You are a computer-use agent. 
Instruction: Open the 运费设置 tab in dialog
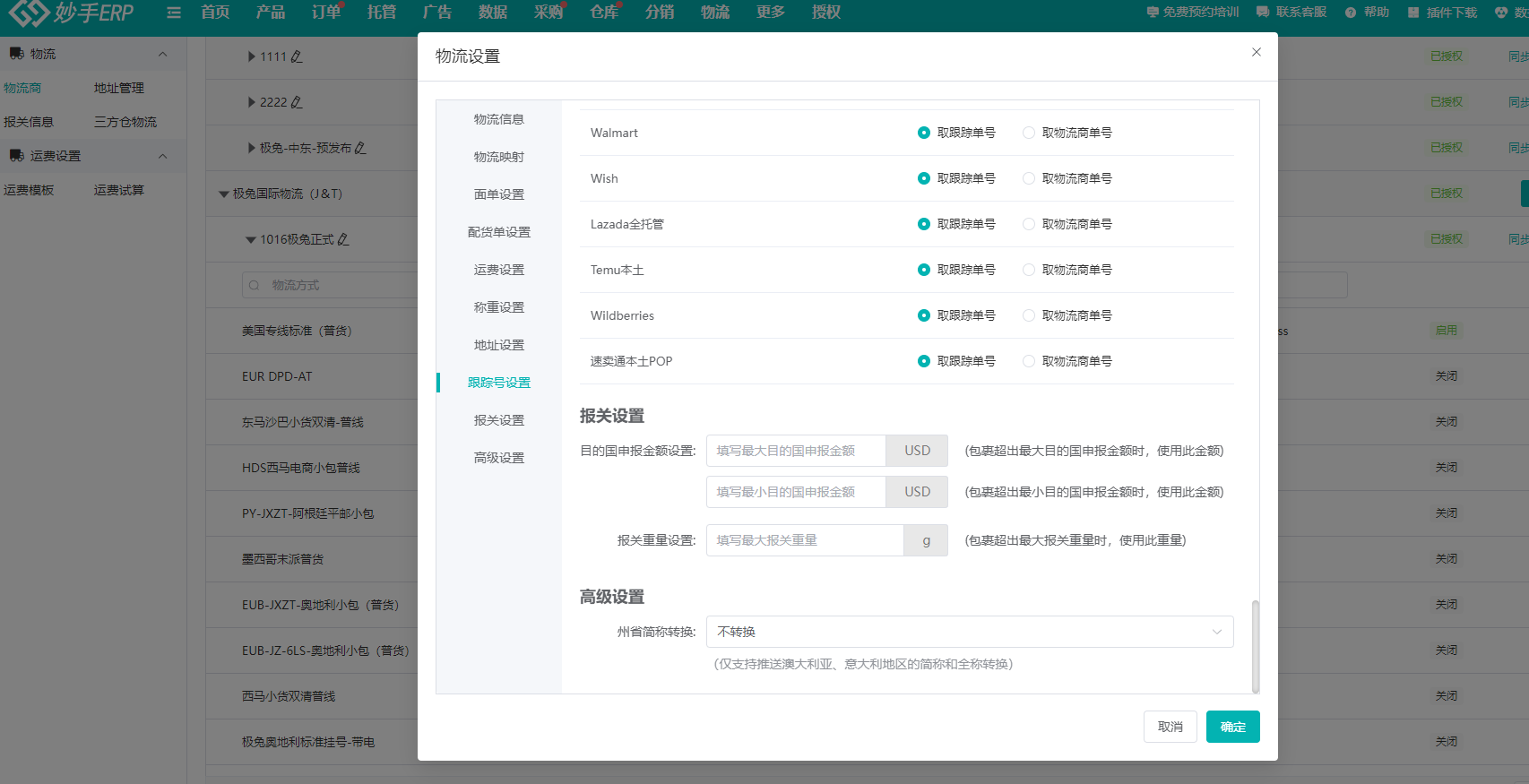pos(499,270)
